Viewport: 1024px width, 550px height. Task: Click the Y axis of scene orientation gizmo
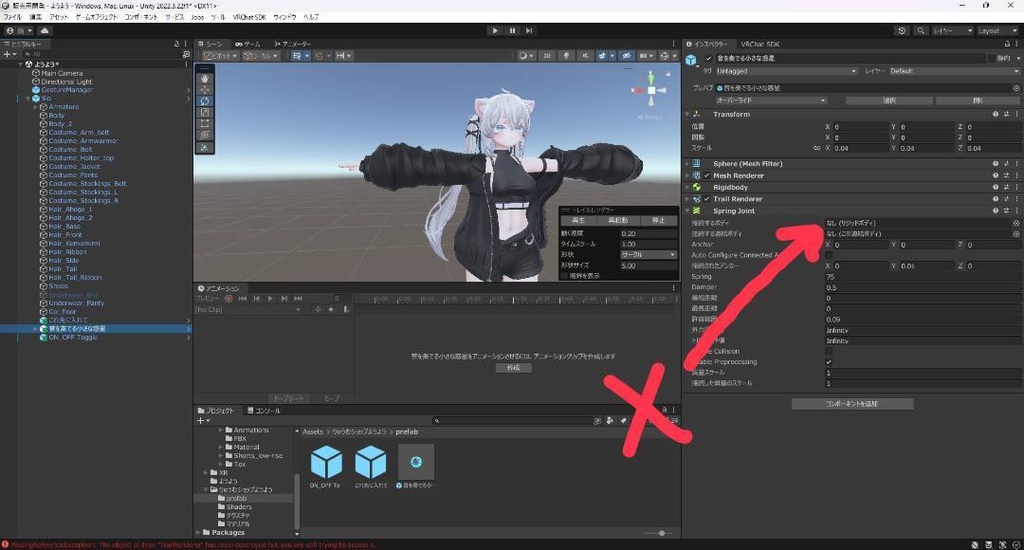coord(651,77)
